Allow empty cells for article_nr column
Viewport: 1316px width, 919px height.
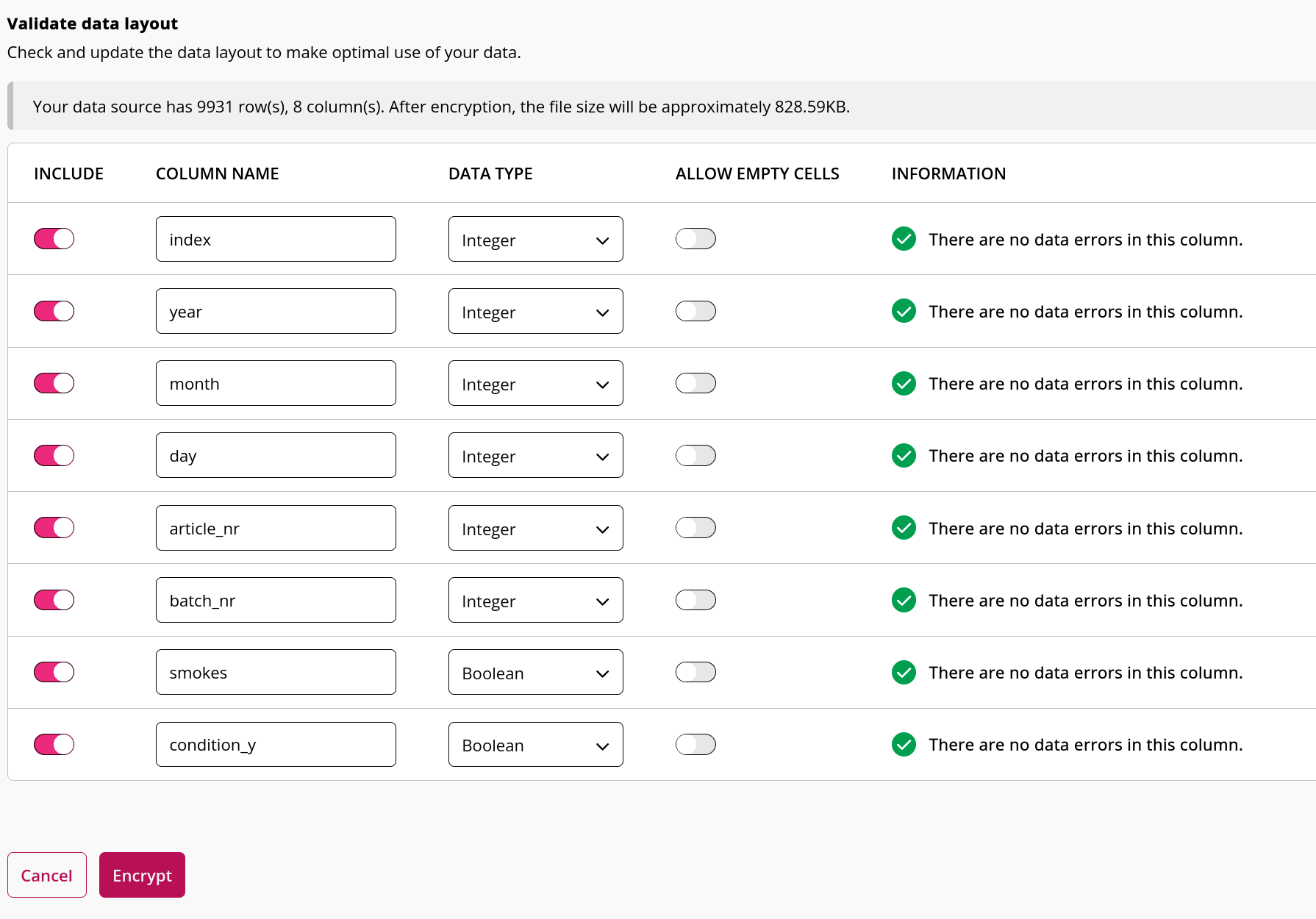695,528
